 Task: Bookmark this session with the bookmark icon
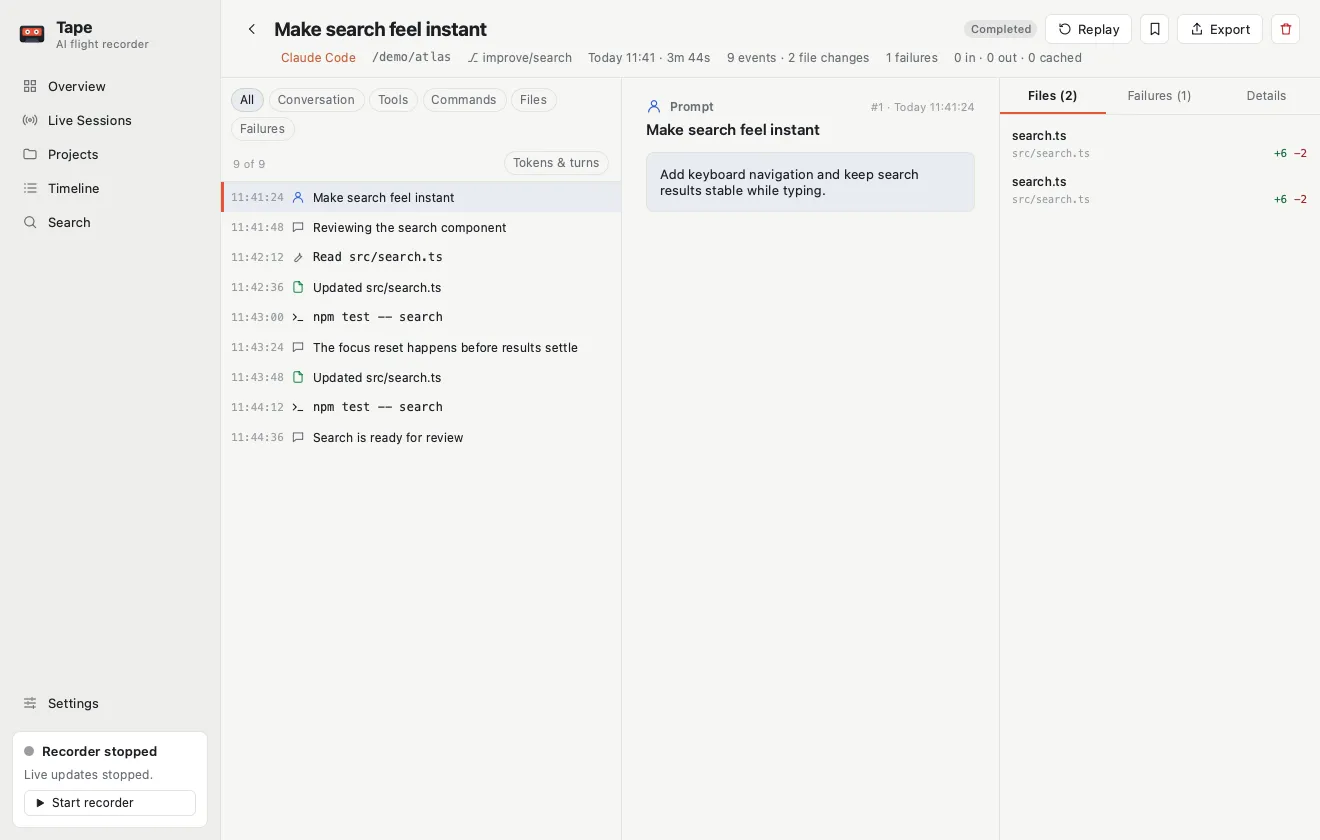click(x=1154, y=29)
